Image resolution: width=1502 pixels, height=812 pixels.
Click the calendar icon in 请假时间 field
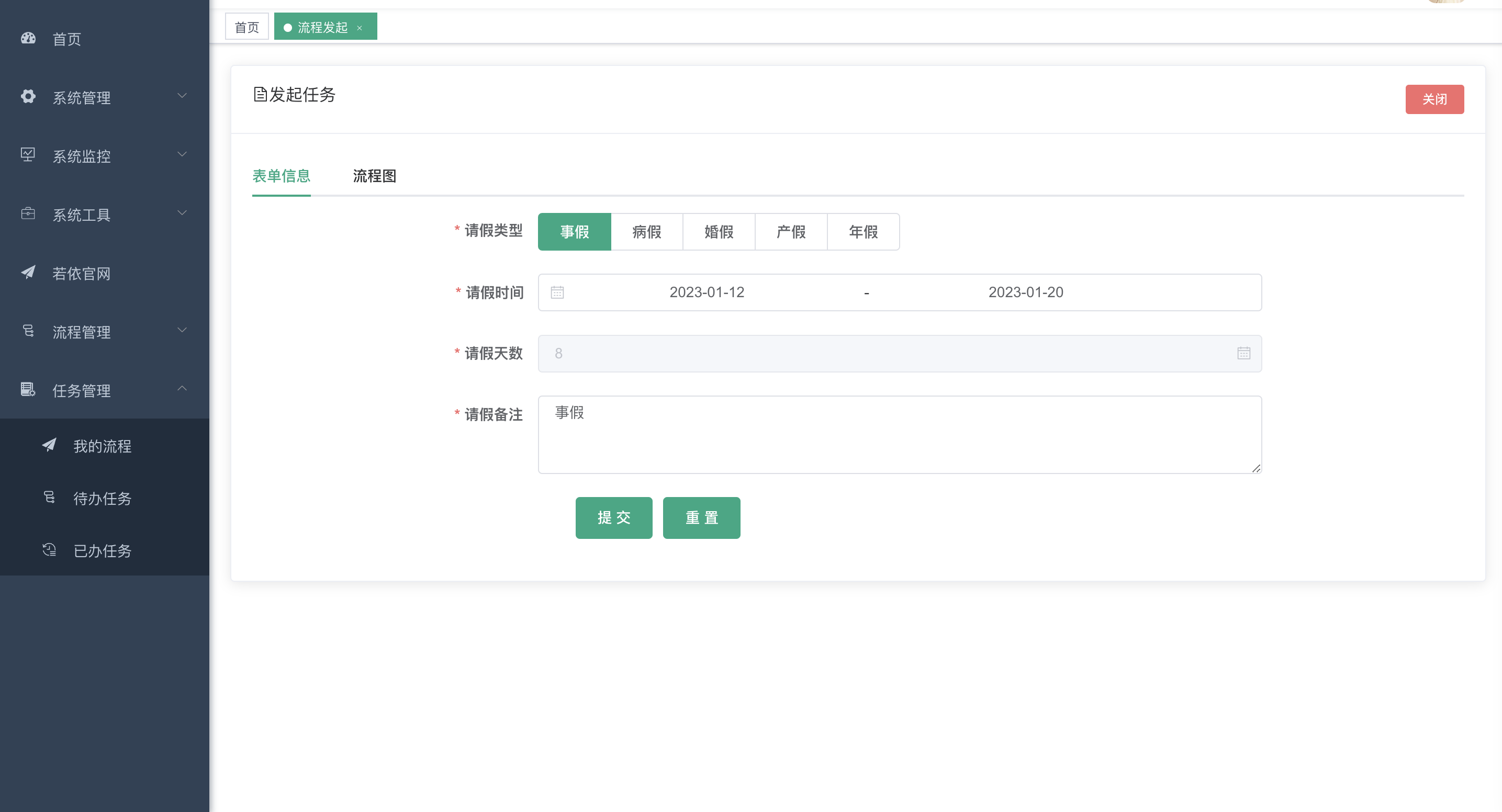click(557, 292)
